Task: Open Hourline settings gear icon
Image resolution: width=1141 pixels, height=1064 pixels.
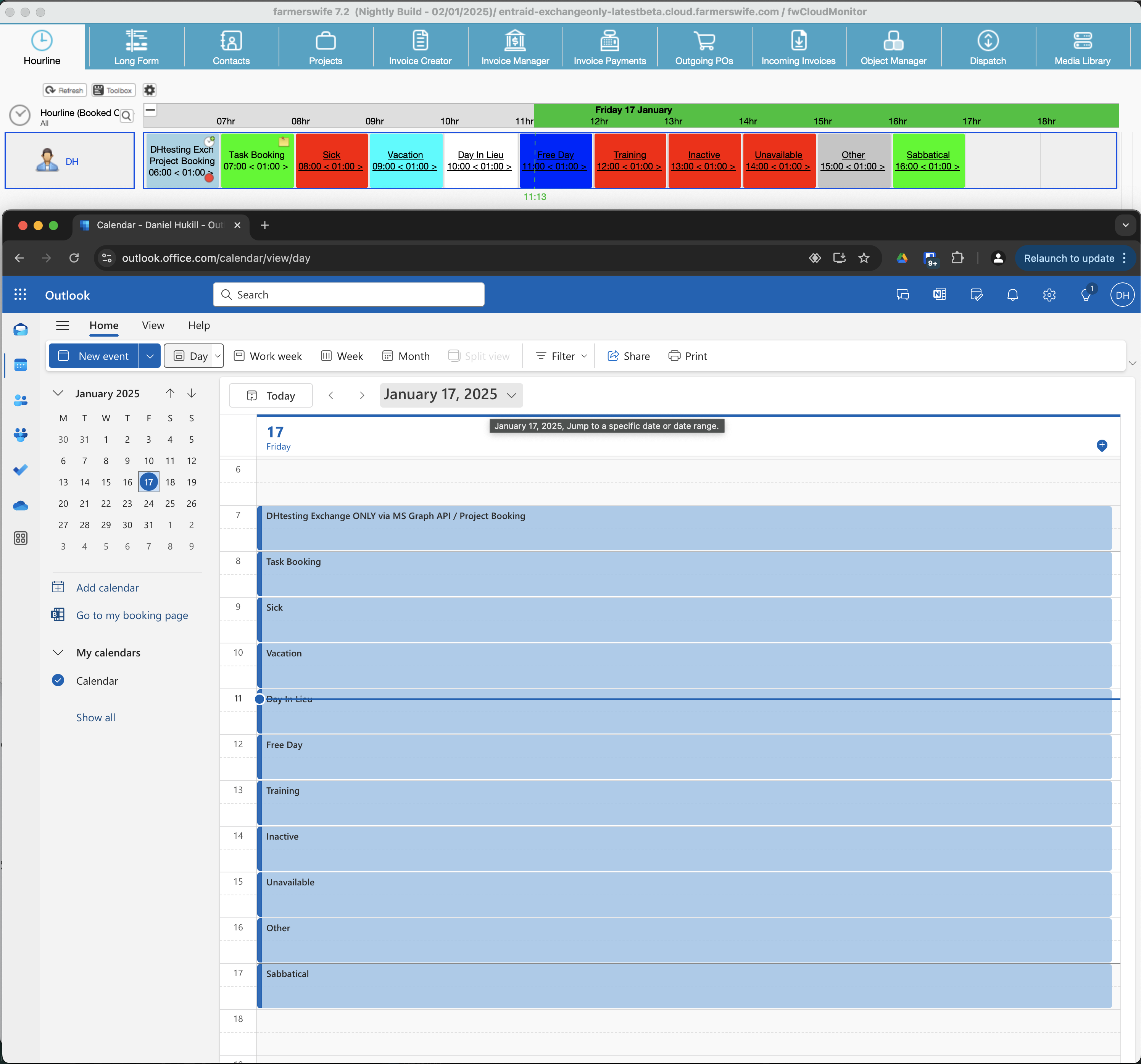Action: coord(149,90)
